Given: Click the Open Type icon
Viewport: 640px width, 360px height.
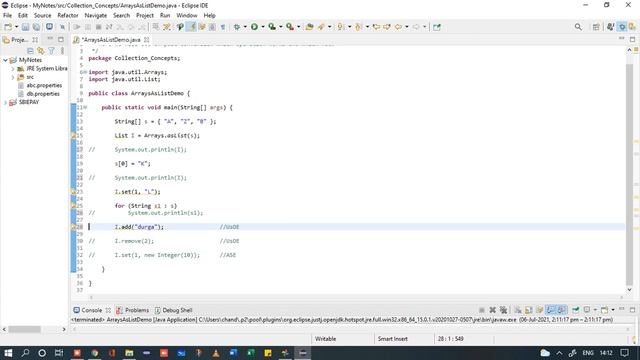Looking at the screenshot, I should pos(309,27).
